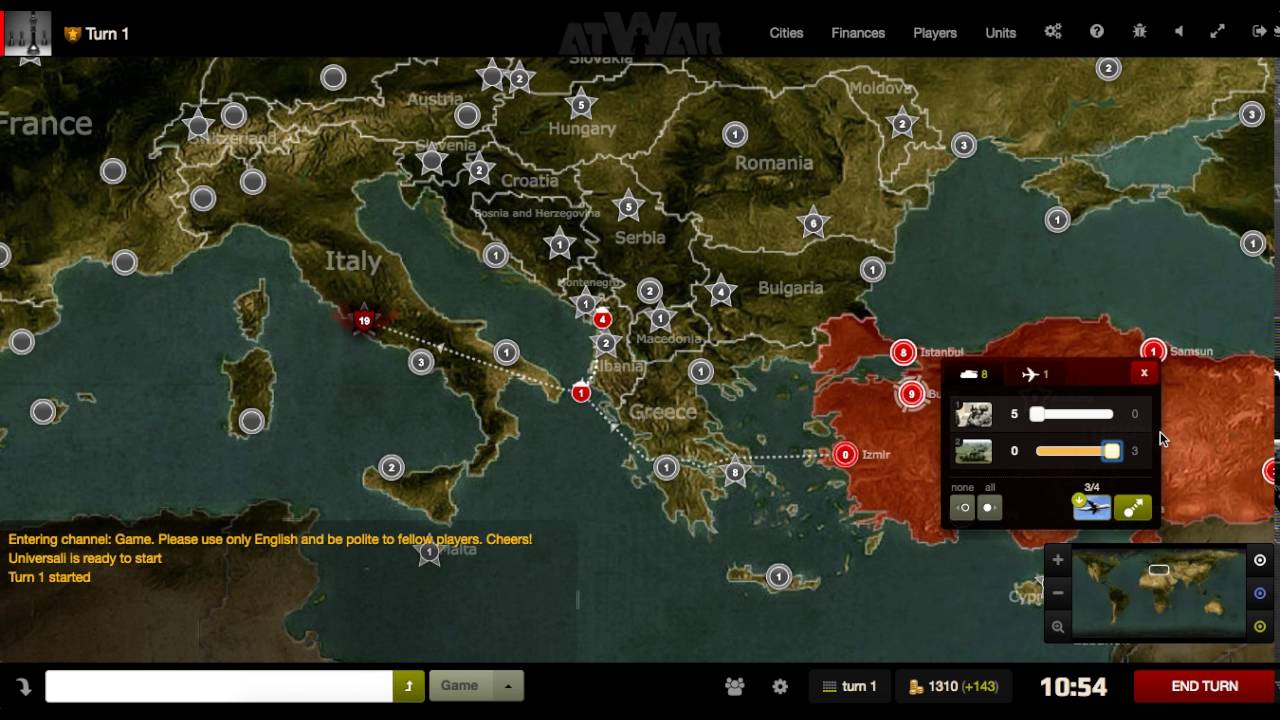Zoom in the map with plus button
1280x720 pixels.
[1058, 560]
